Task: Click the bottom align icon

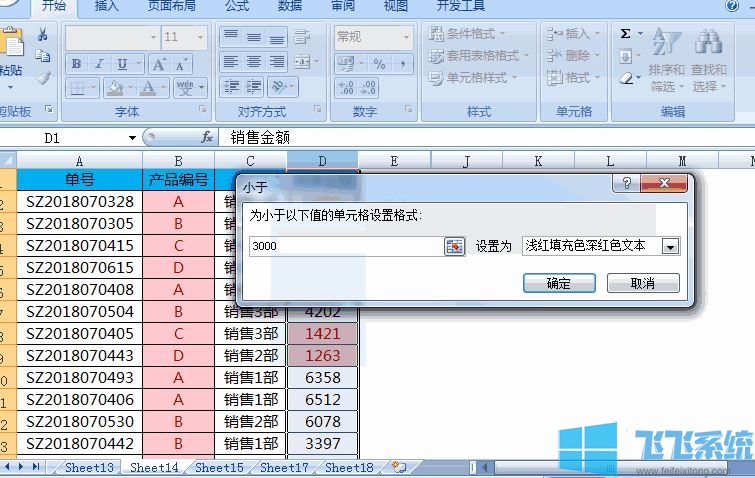Action: (276, 37)
